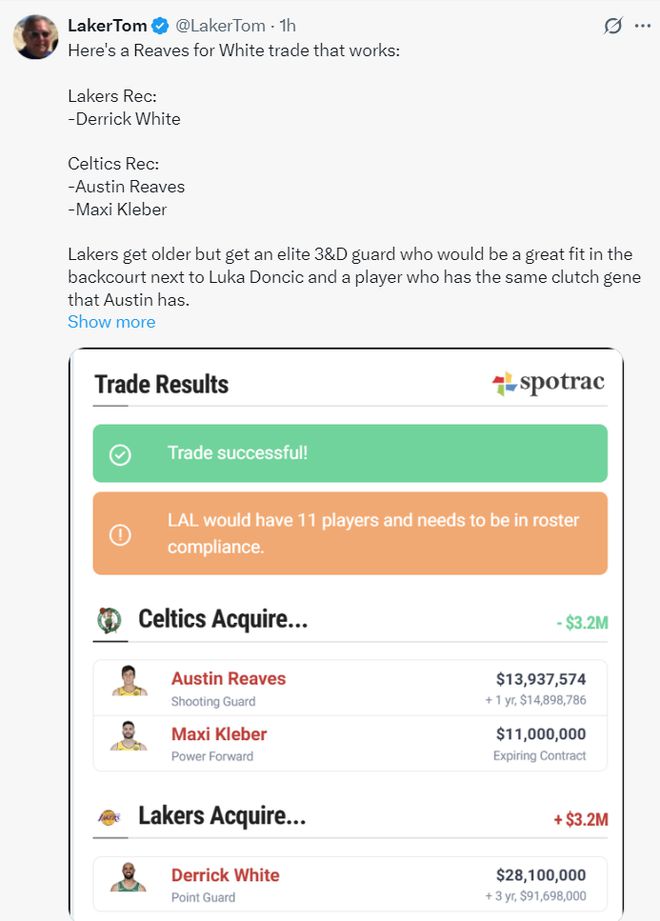Open the Maxi Kleber player name link

219,734
